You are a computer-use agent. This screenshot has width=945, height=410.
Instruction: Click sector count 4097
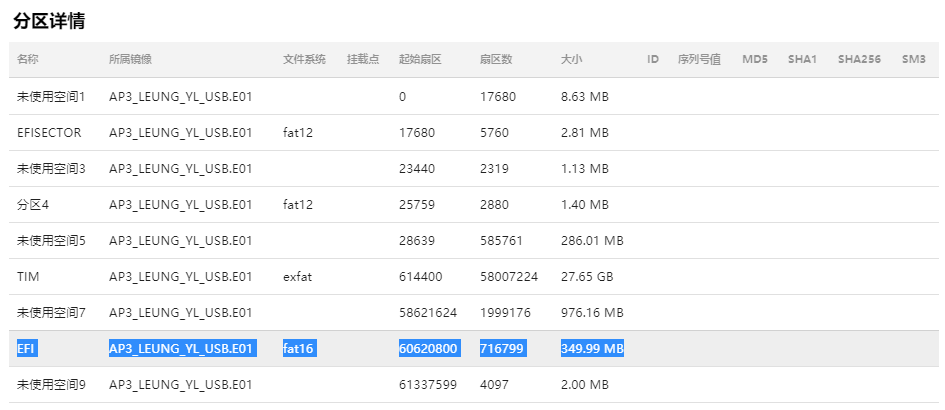(x=494, y=385)
